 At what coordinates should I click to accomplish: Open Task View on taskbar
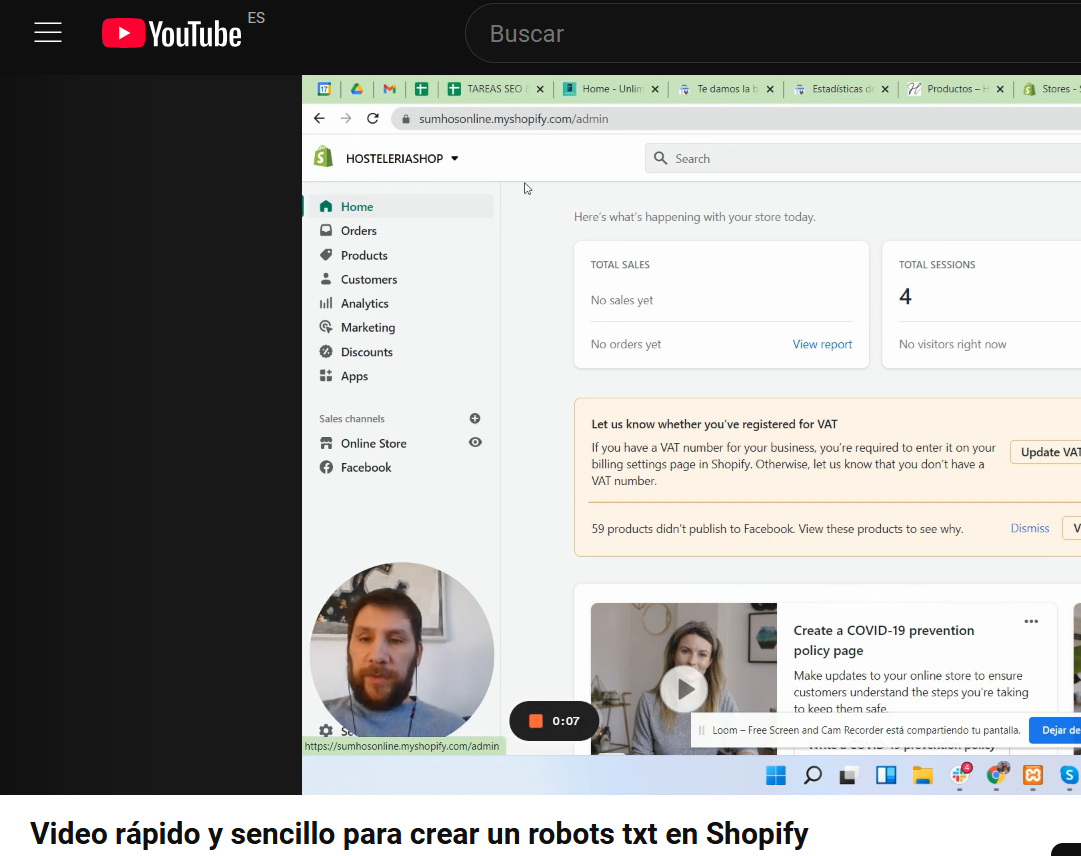[x=849, y=775]
